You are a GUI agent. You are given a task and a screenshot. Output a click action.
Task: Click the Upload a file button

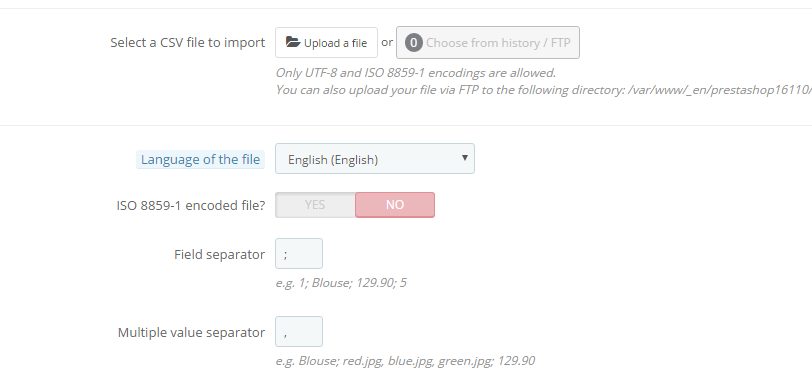click(x=326, y=42)
